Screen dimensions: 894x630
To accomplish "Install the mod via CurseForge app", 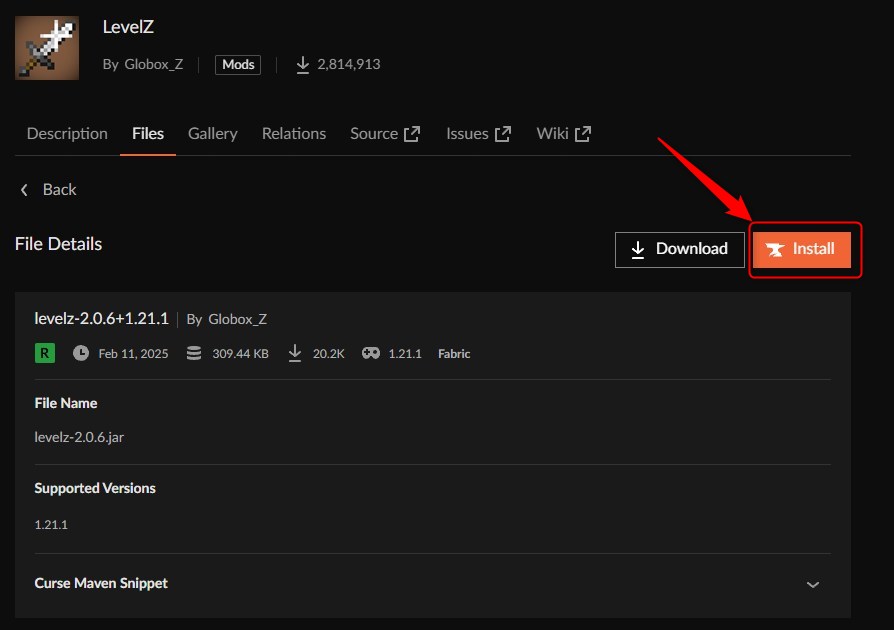I will (802, 250).
